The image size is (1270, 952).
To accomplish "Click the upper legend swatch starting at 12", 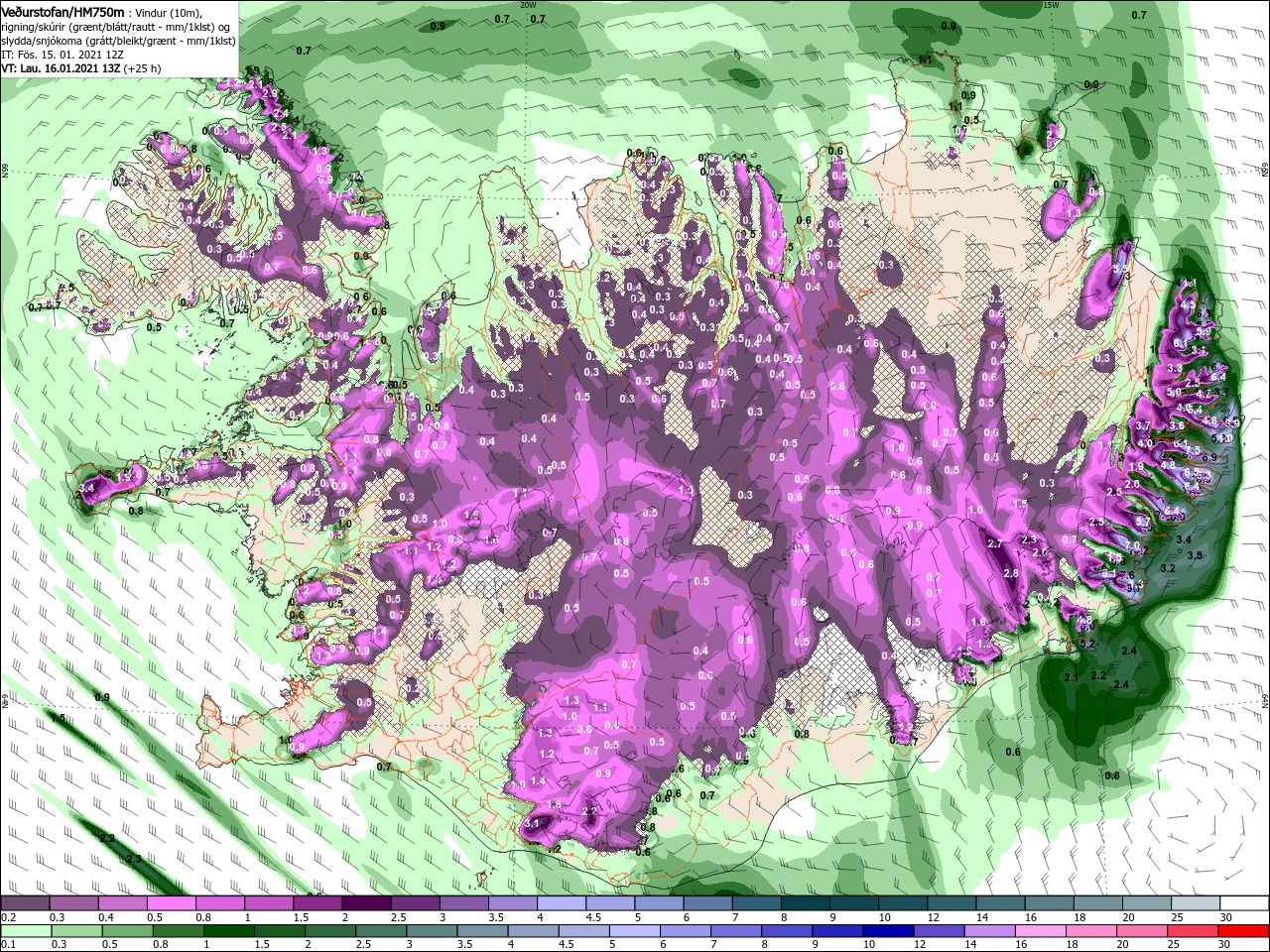I will point(952,903).
